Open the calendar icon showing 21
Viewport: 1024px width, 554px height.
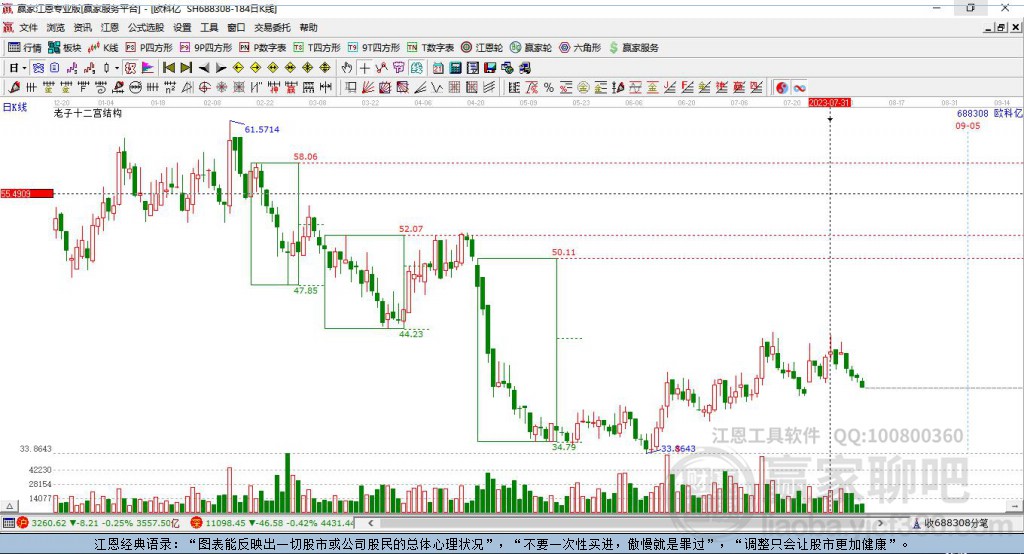coord(438,68)
